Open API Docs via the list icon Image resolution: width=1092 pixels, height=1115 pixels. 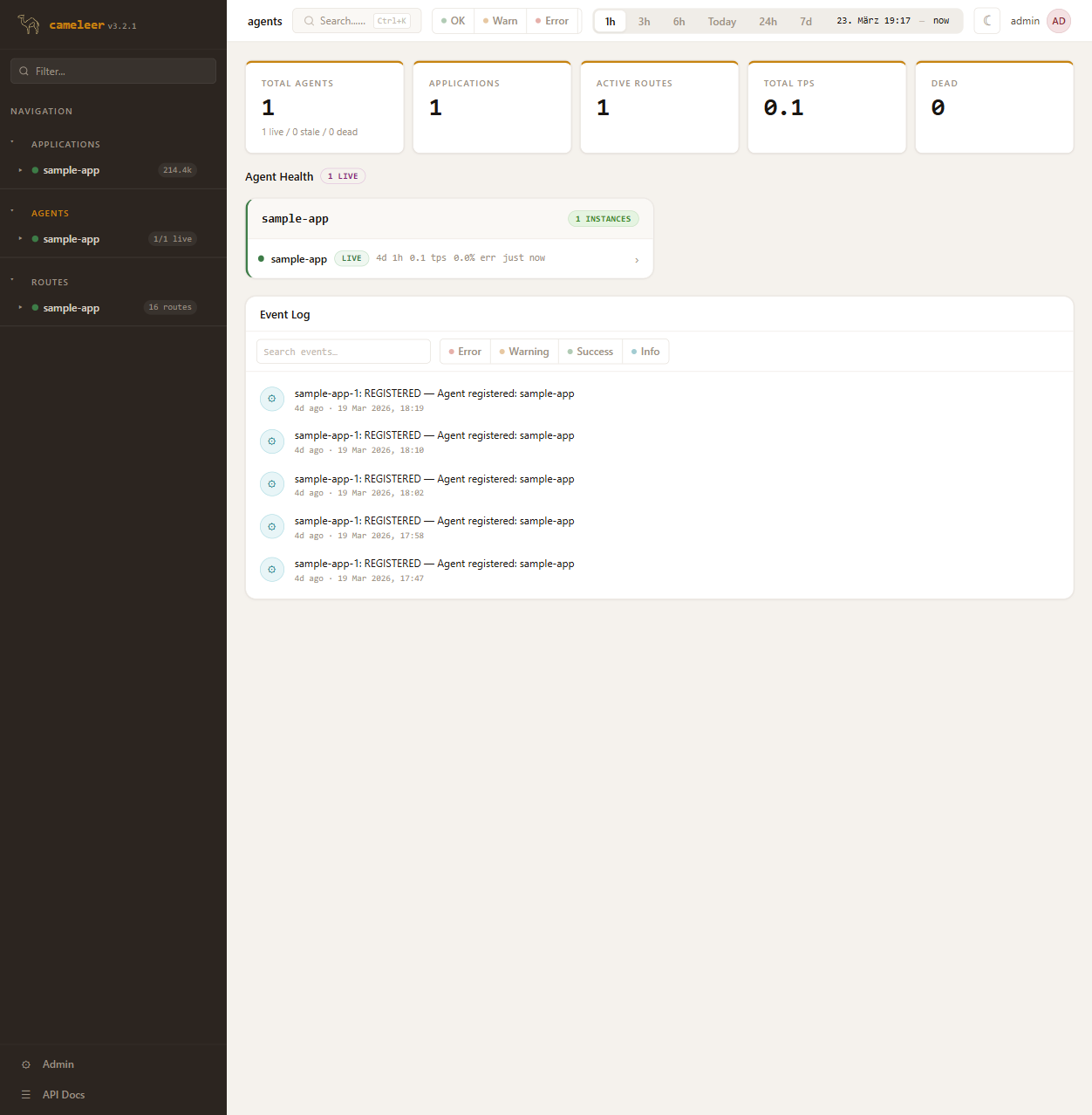(x=26, y=1095)
